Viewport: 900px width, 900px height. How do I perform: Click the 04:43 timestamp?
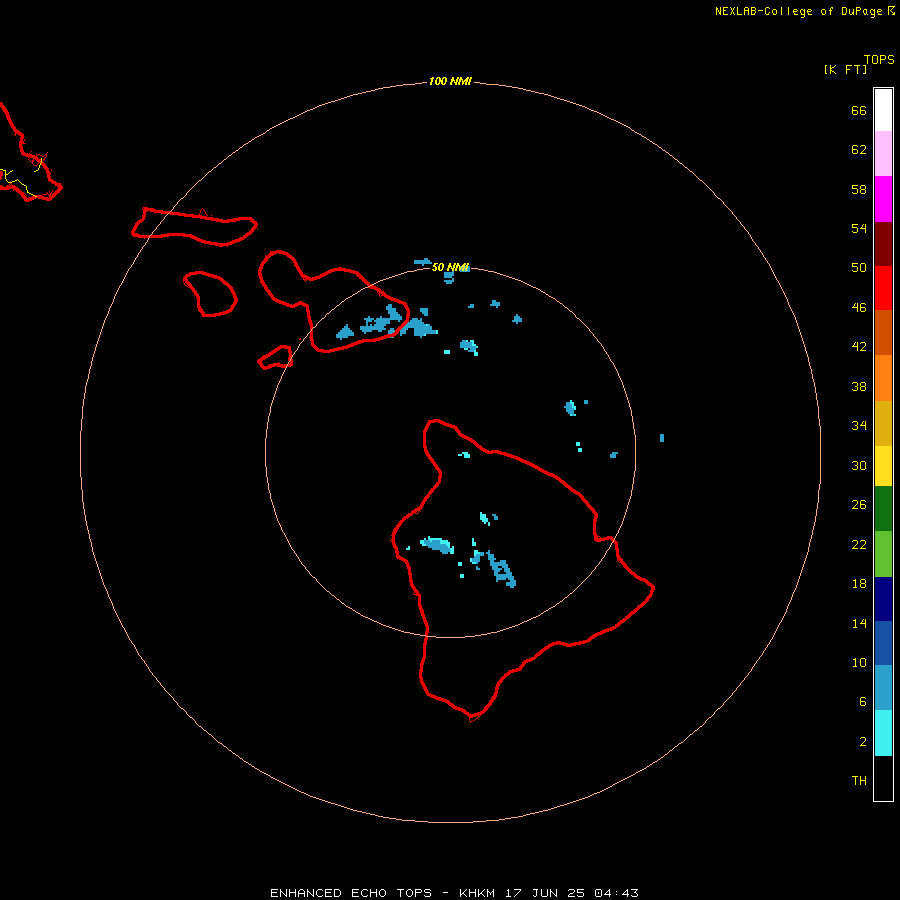616,893
